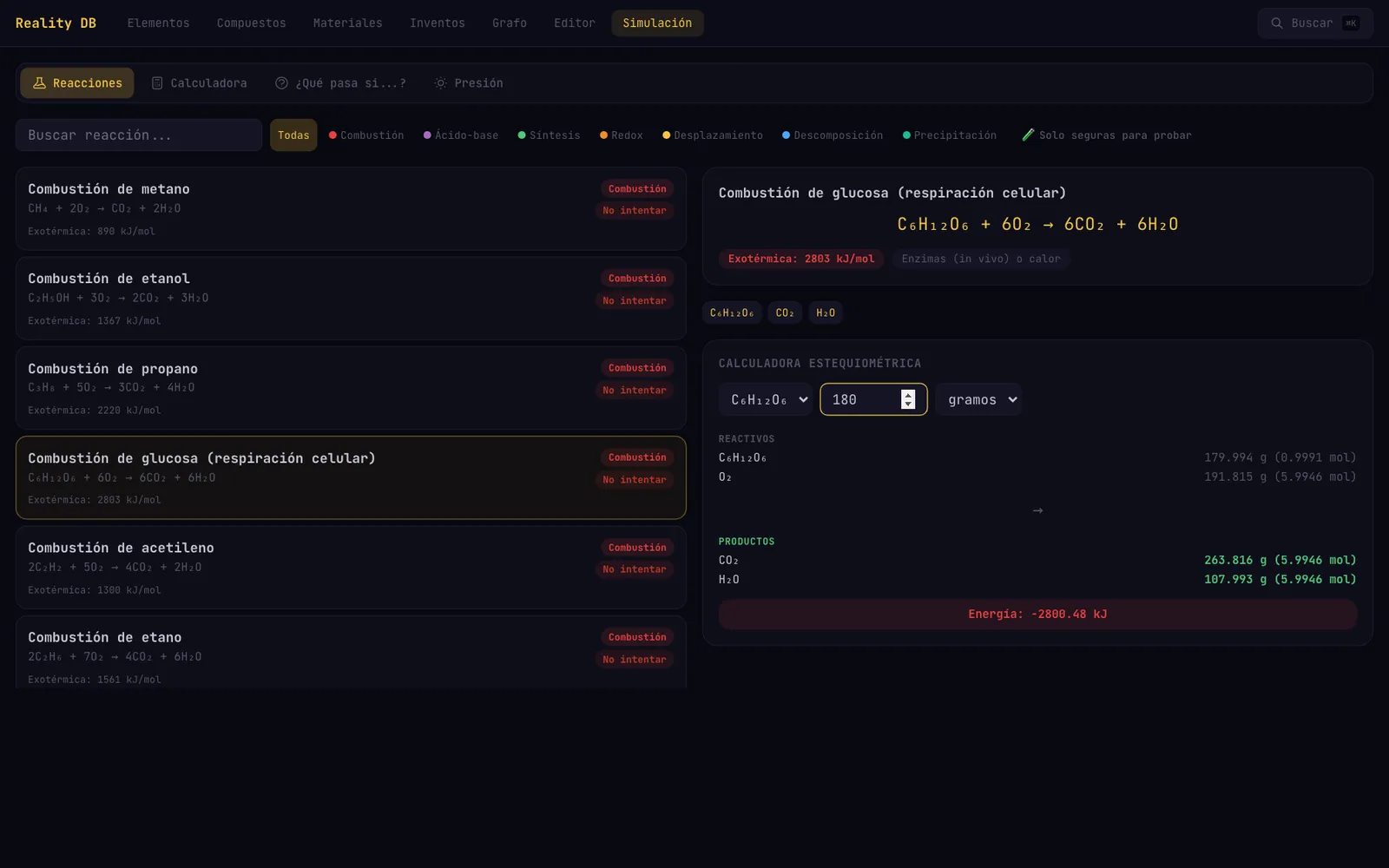Click the calculator icon beside Calculadora
The image size is (1389, 868).
pyautogui.click(x=157, y=83)
